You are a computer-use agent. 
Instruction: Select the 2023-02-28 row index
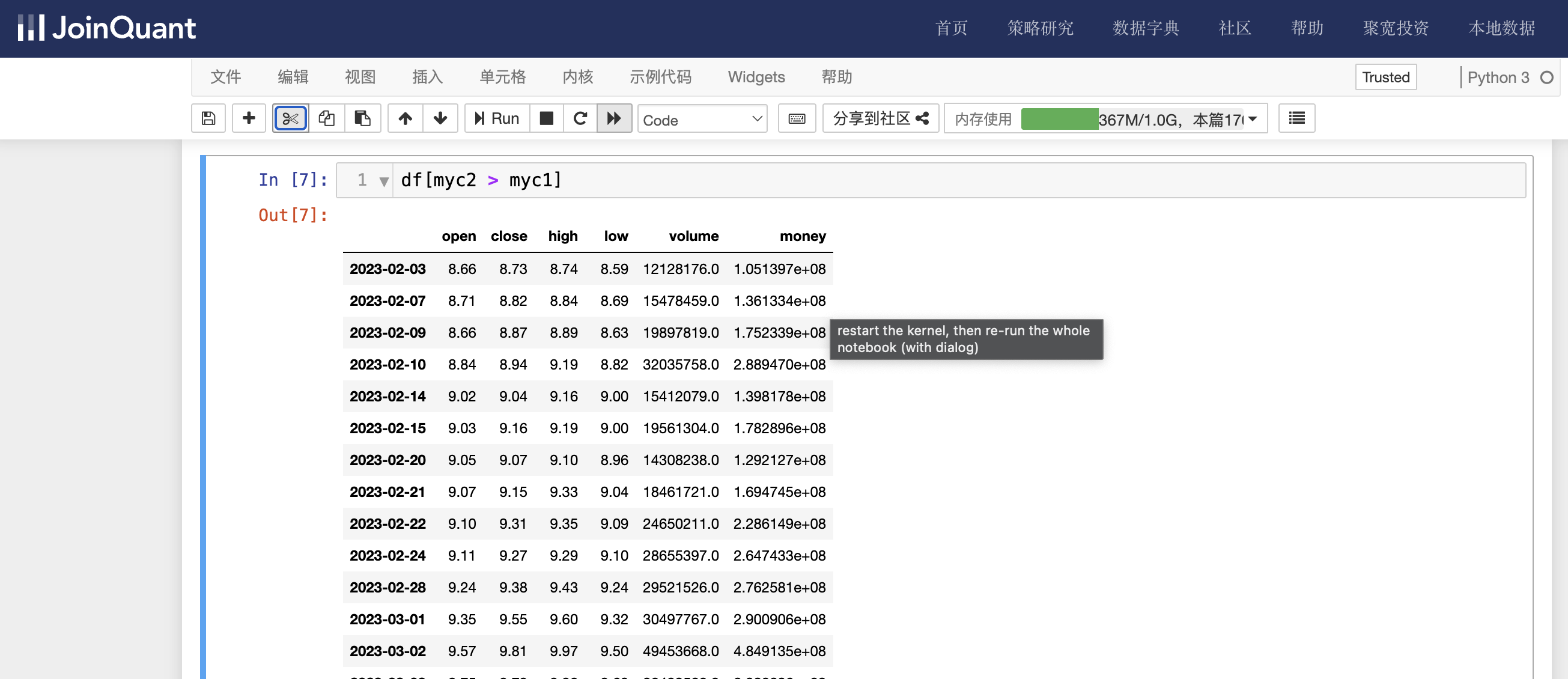coord(387,588)
